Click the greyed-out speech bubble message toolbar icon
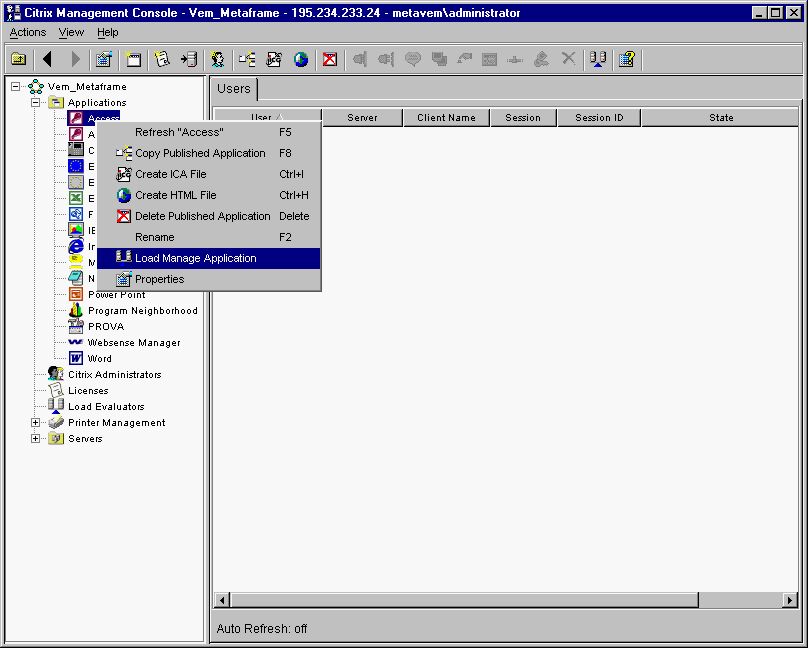 (x=413, y=59)
